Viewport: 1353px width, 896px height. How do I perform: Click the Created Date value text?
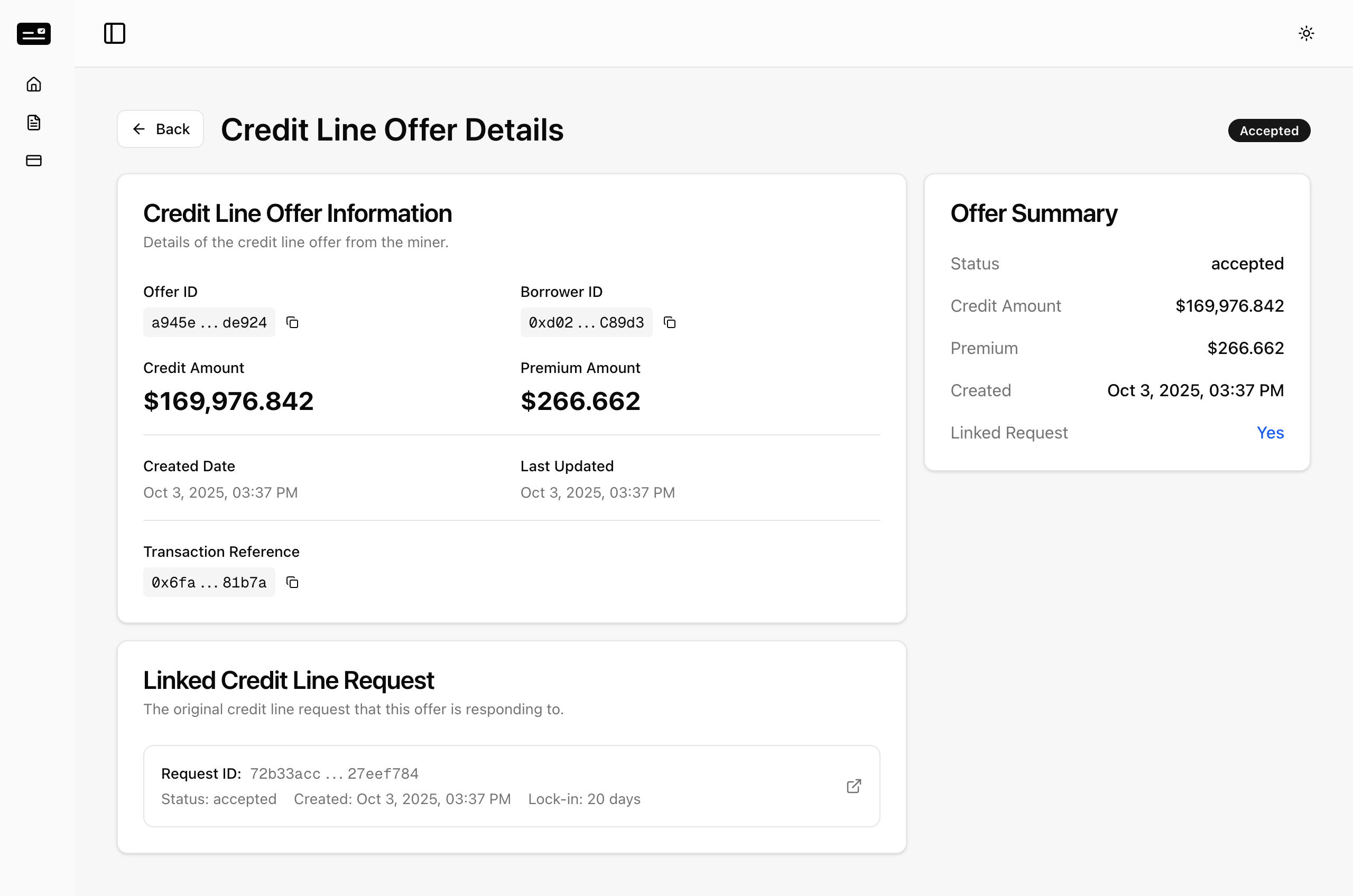[x=220, y=492]
